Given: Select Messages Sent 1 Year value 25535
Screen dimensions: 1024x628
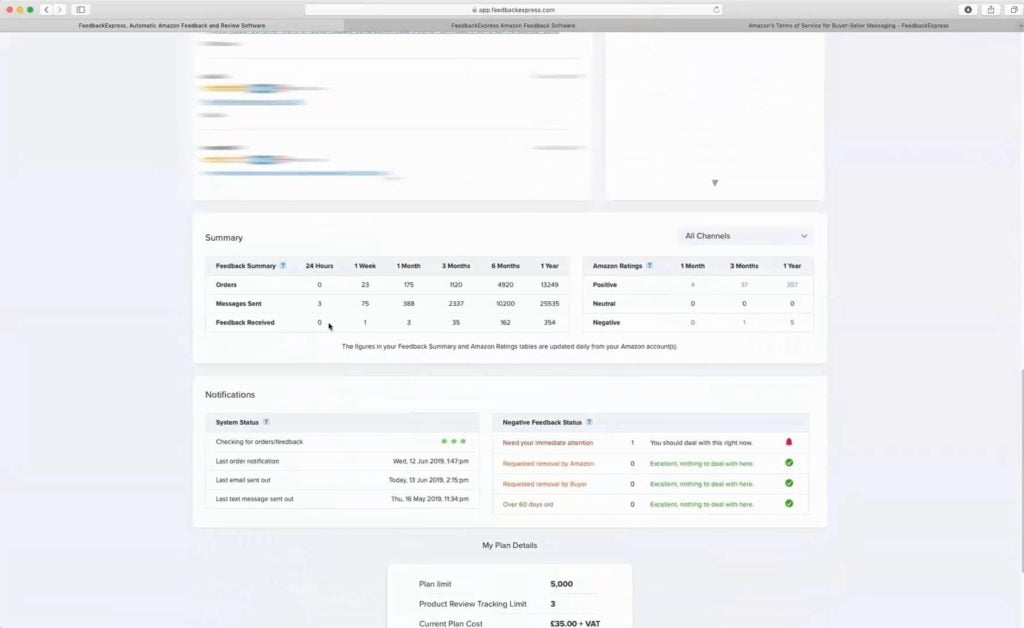Looking at the screenshot, I should (549, 304).
